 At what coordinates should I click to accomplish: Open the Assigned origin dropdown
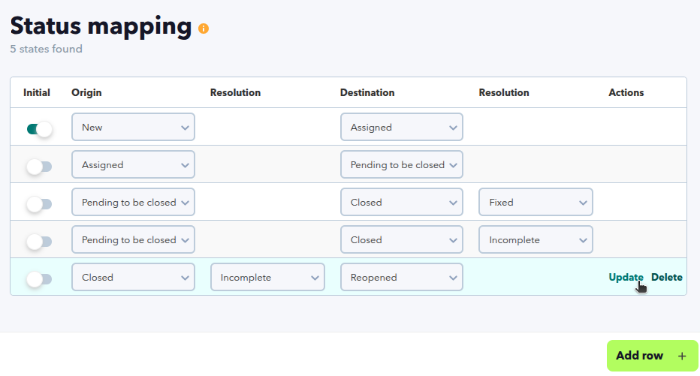(x=133, y=165)
